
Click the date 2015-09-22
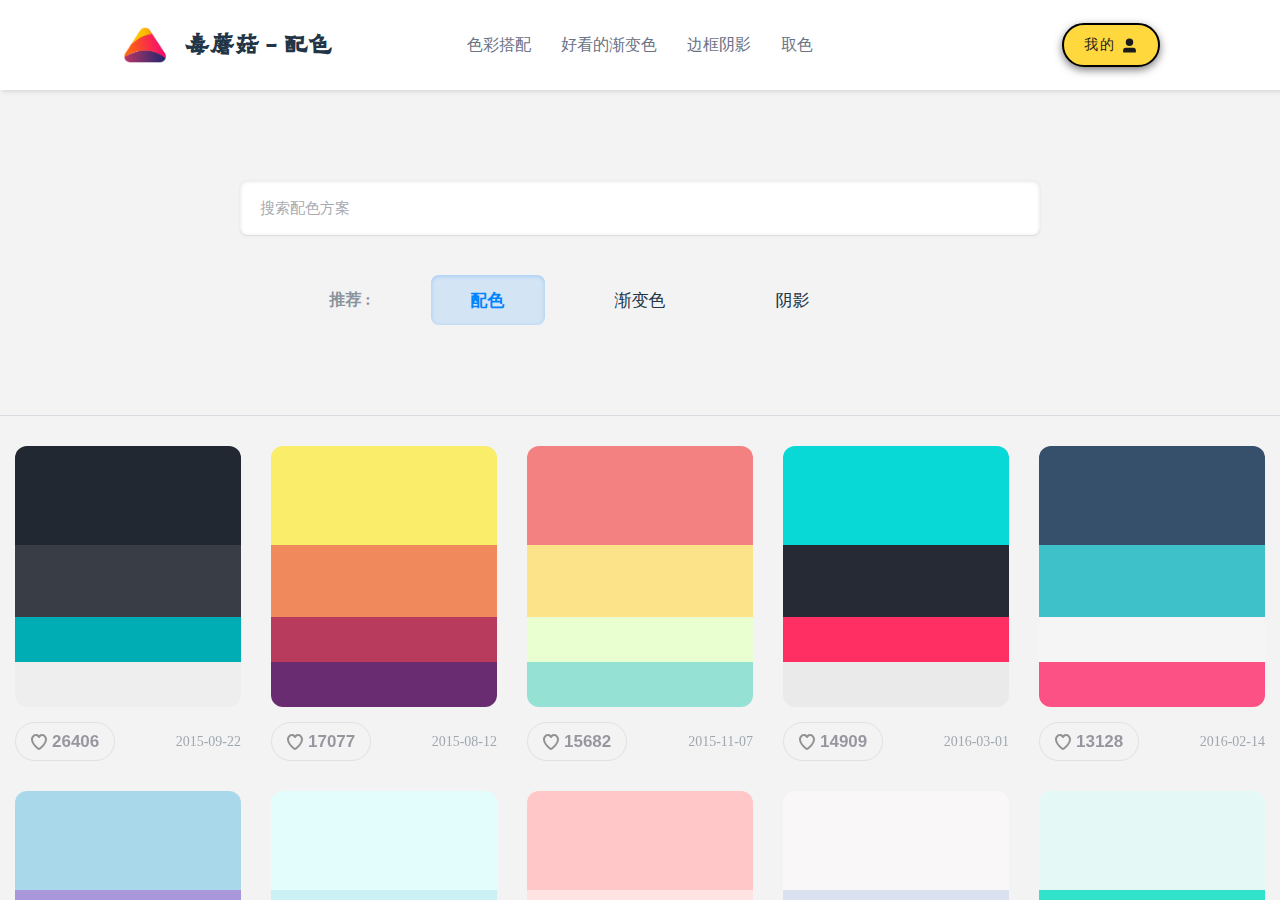click(208, 742)
